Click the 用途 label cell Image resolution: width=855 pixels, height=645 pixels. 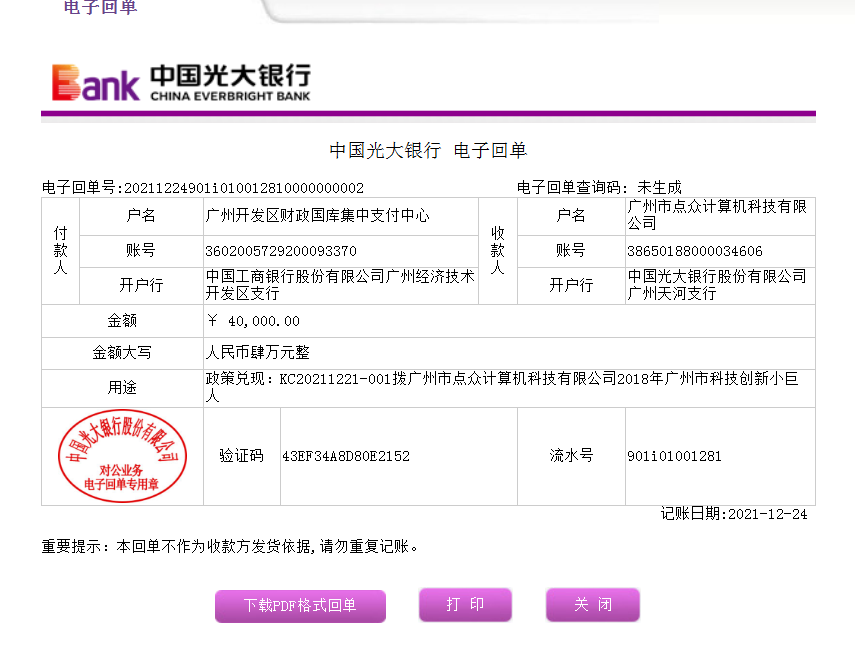pyautogui.click(x=122, y=388)
